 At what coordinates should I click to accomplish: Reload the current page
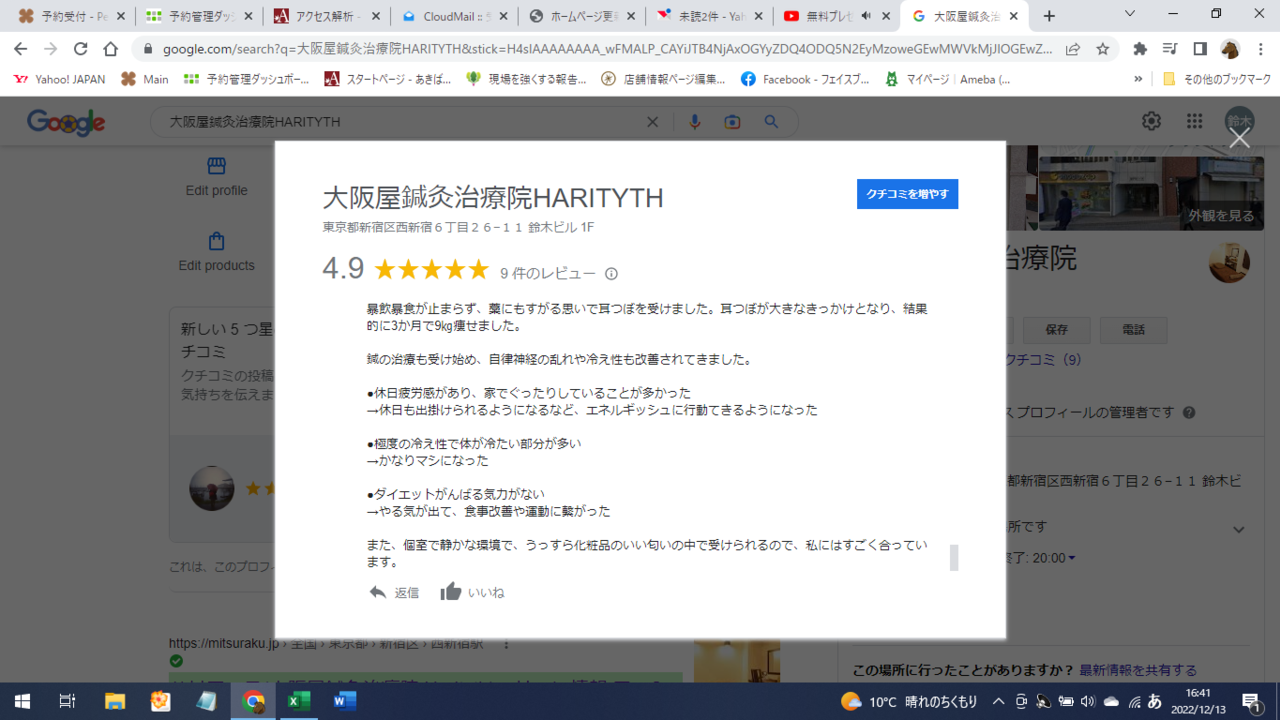(x=80, y=49)
